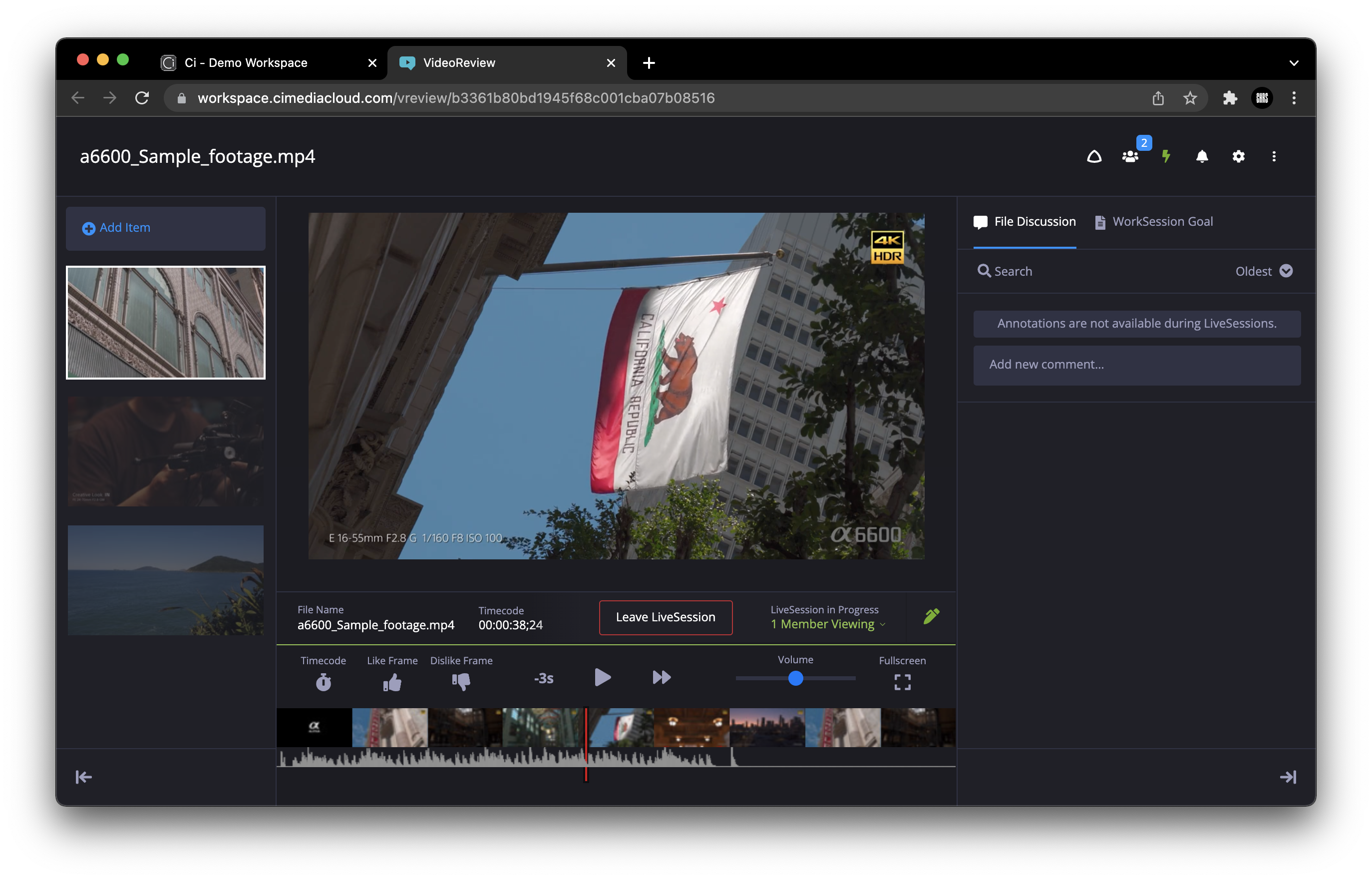Click the Add new comment field
Viewport: 1372px width, 880px height.
tap(1137, 365)
